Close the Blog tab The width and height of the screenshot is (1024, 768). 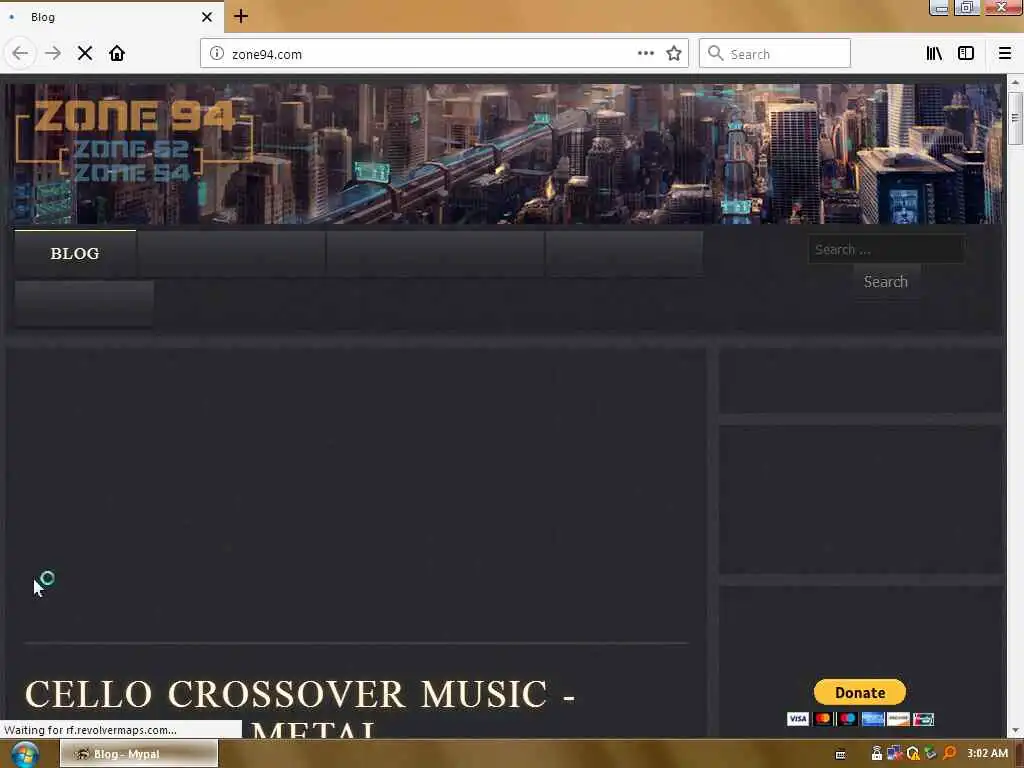tap(206, 17)
